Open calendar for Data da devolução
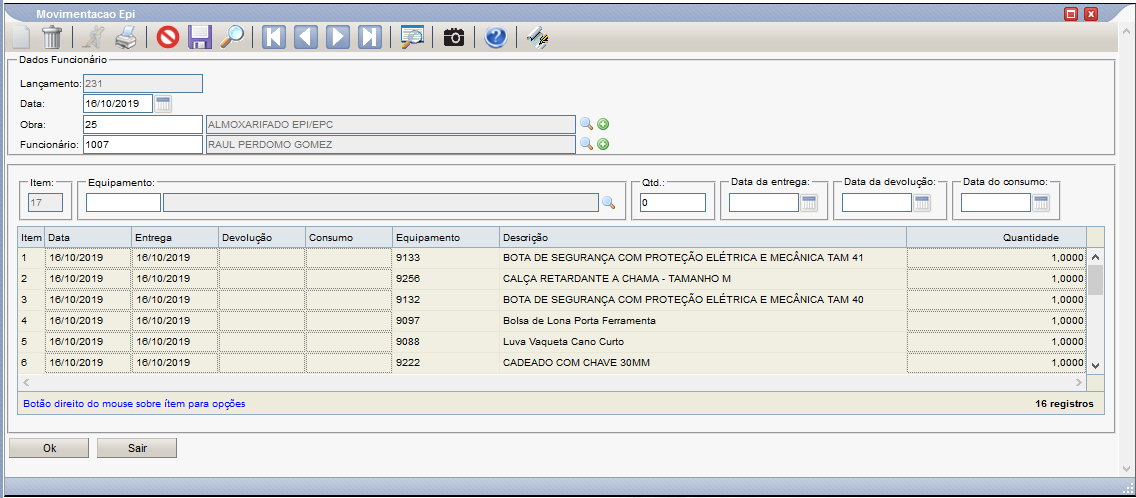 tap(922, 203)
